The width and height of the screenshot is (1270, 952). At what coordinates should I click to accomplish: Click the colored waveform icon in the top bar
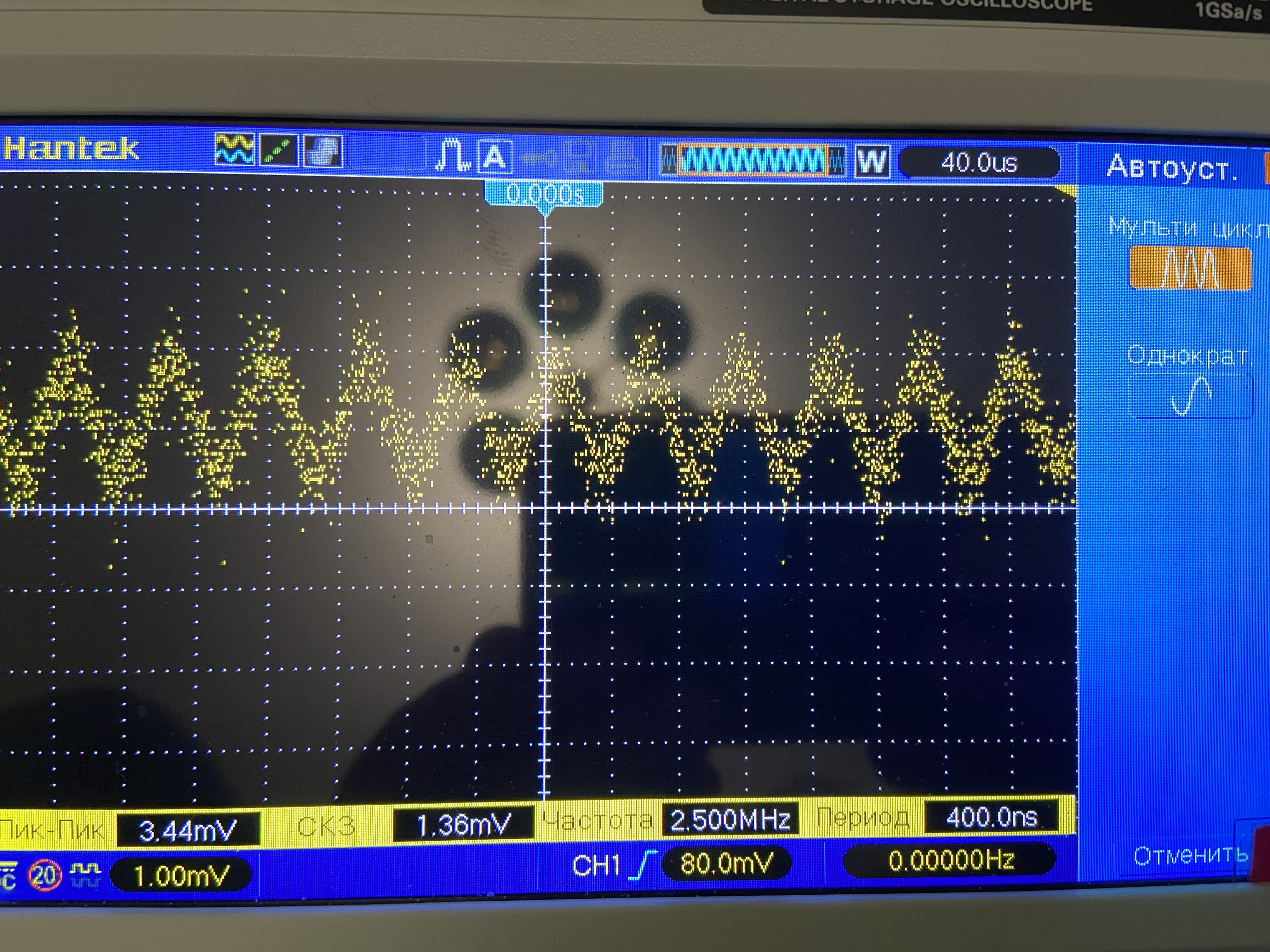click(x=234, y=149)
